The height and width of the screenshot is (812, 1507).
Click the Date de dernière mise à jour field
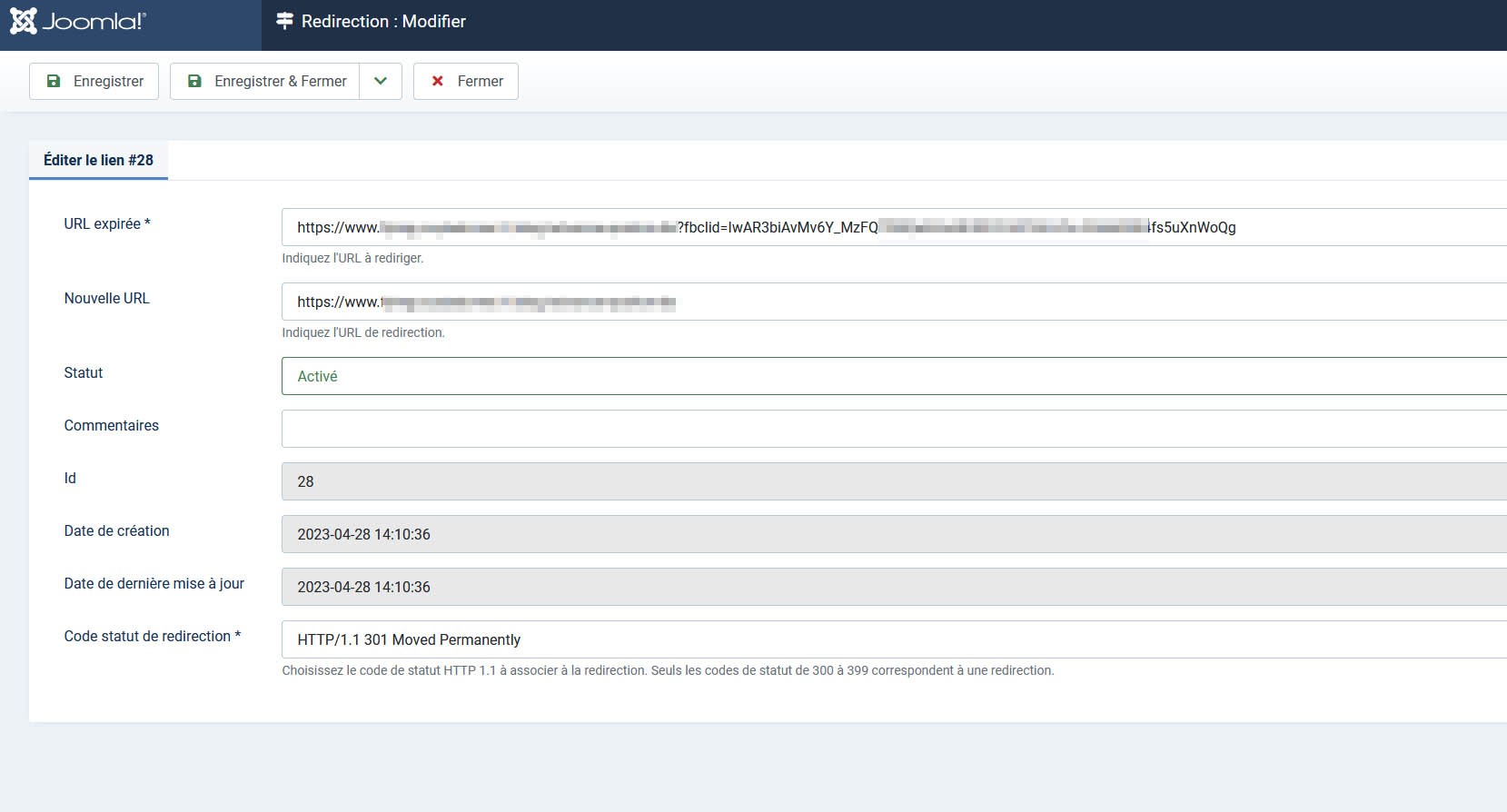click(x=894, y=587)
